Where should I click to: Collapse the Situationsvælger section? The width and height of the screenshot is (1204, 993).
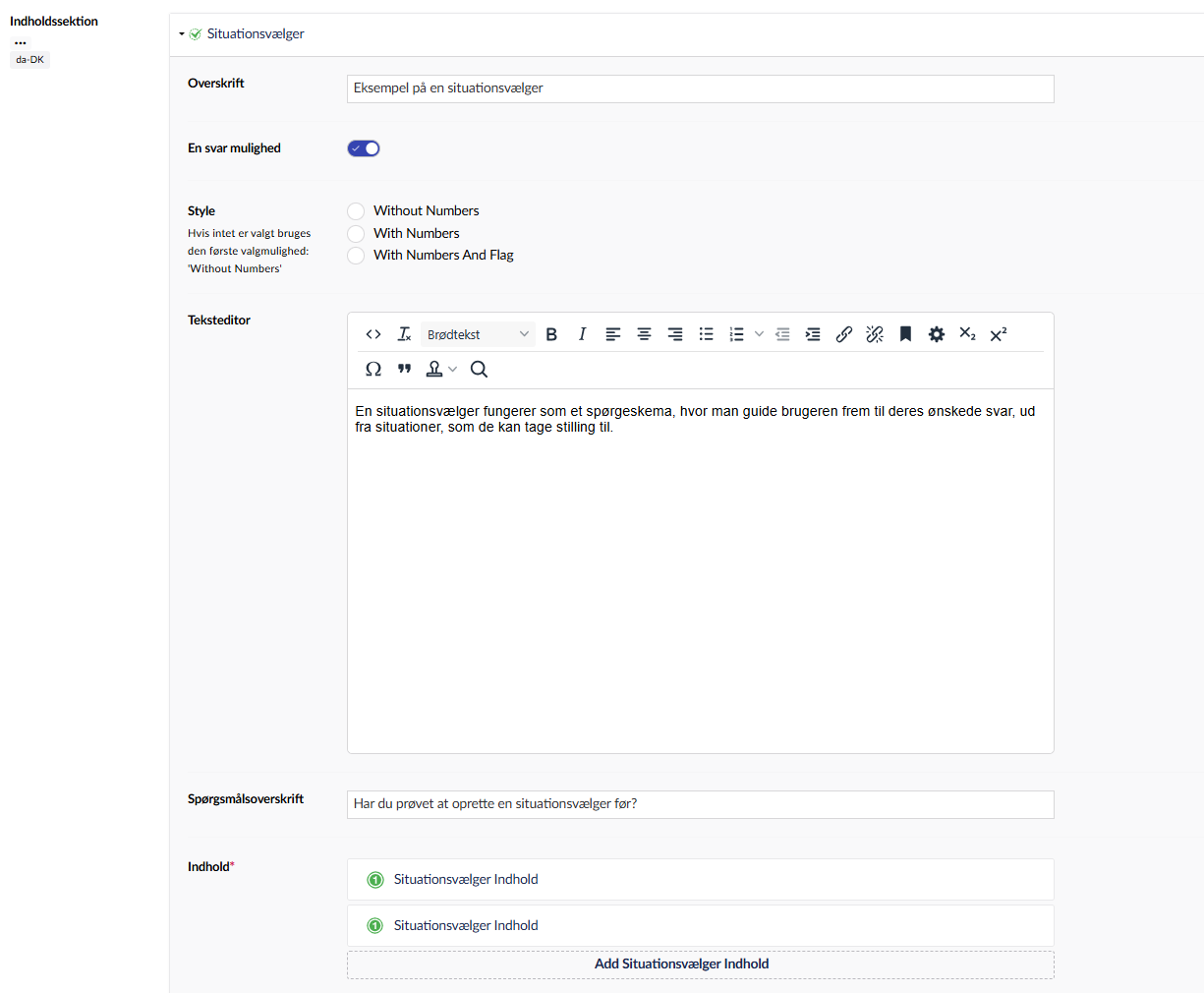tap(182, 34)
